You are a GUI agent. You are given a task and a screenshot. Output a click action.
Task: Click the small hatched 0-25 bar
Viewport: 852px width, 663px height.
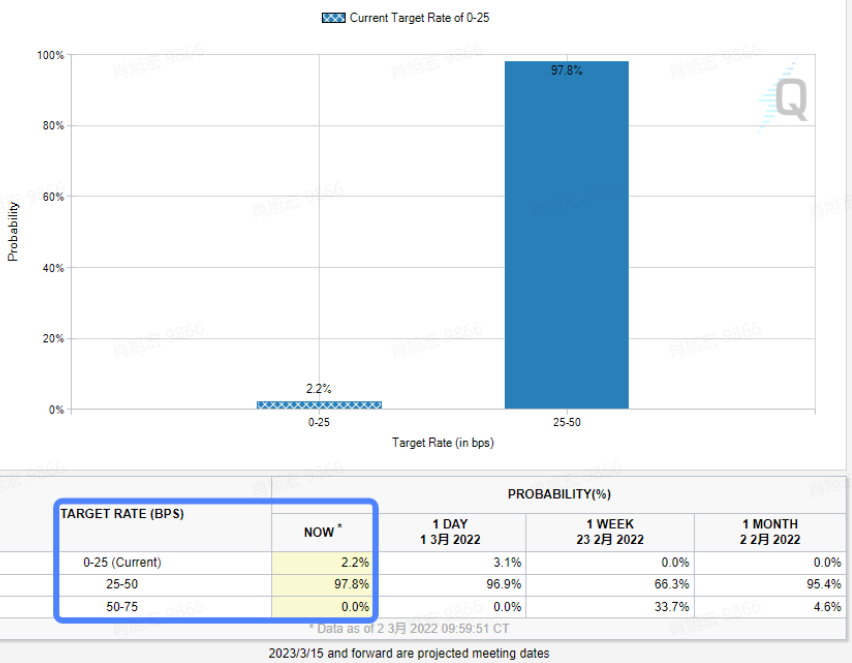319,405
